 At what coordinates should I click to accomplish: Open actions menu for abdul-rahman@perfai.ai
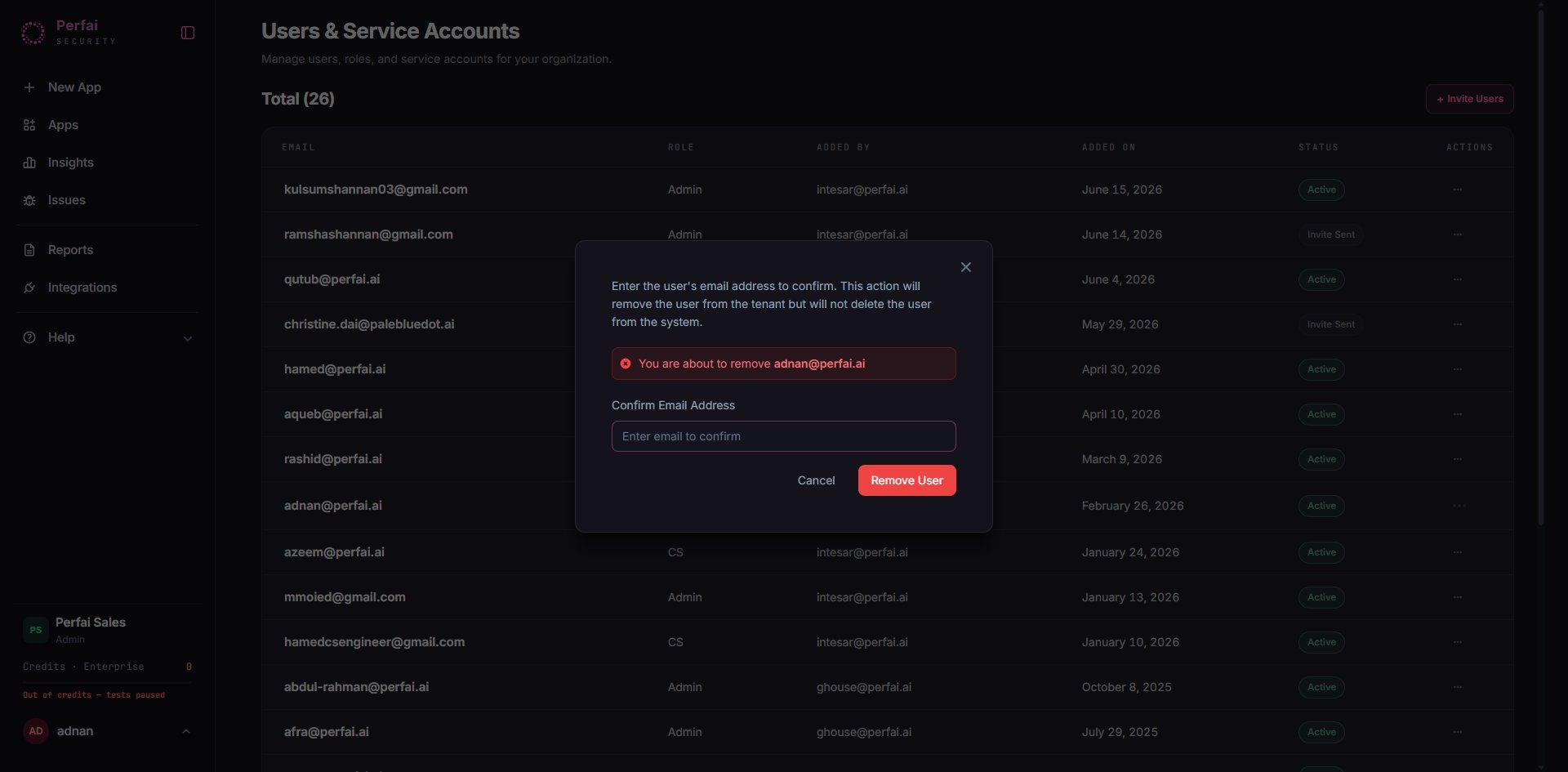coord(1457,687)
